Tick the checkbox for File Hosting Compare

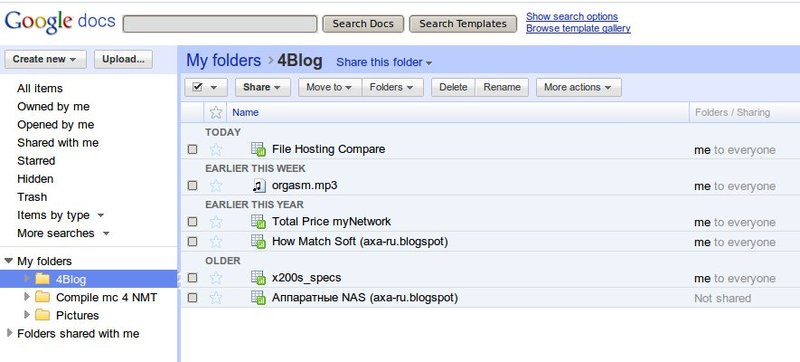click(x=192, y=149)
